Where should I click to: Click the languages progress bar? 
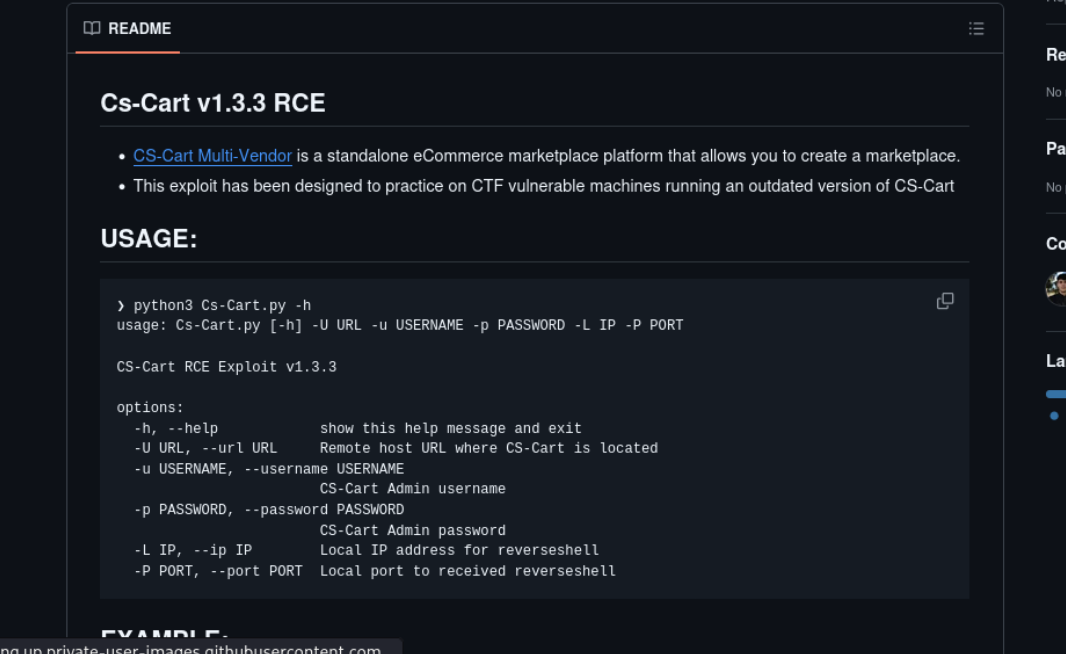tap(1056, 394)
